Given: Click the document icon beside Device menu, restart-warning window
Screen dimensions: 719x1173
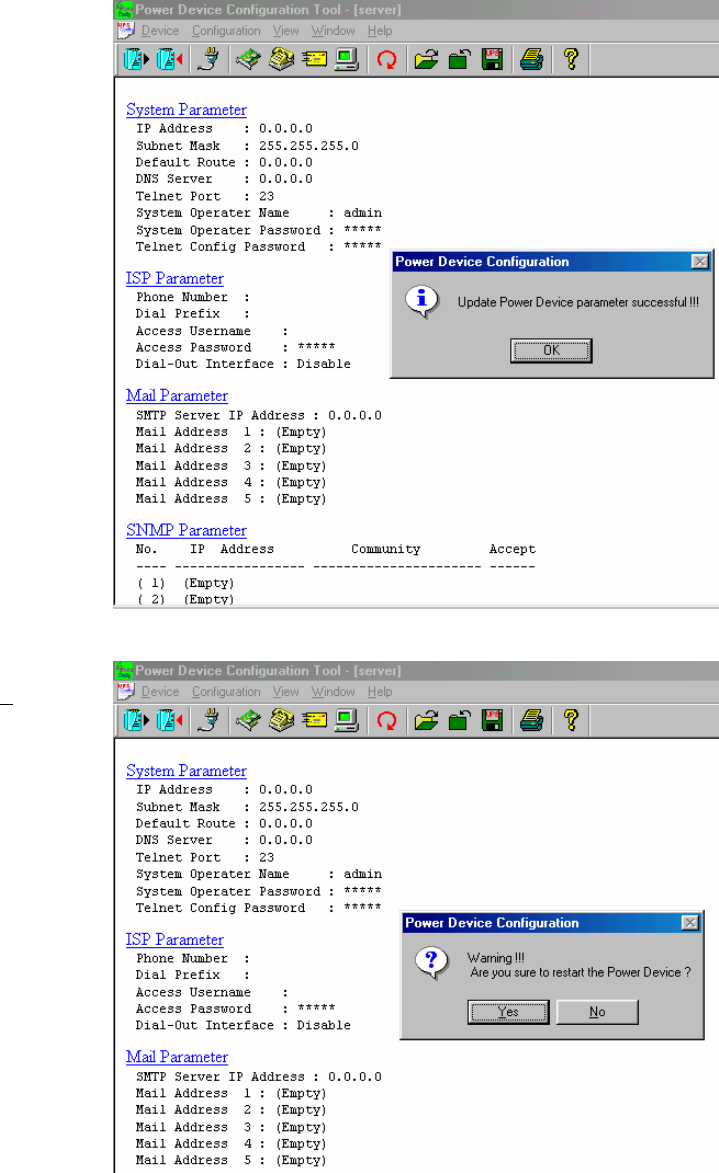Looking at the screenshot, I should coord(126,692).
